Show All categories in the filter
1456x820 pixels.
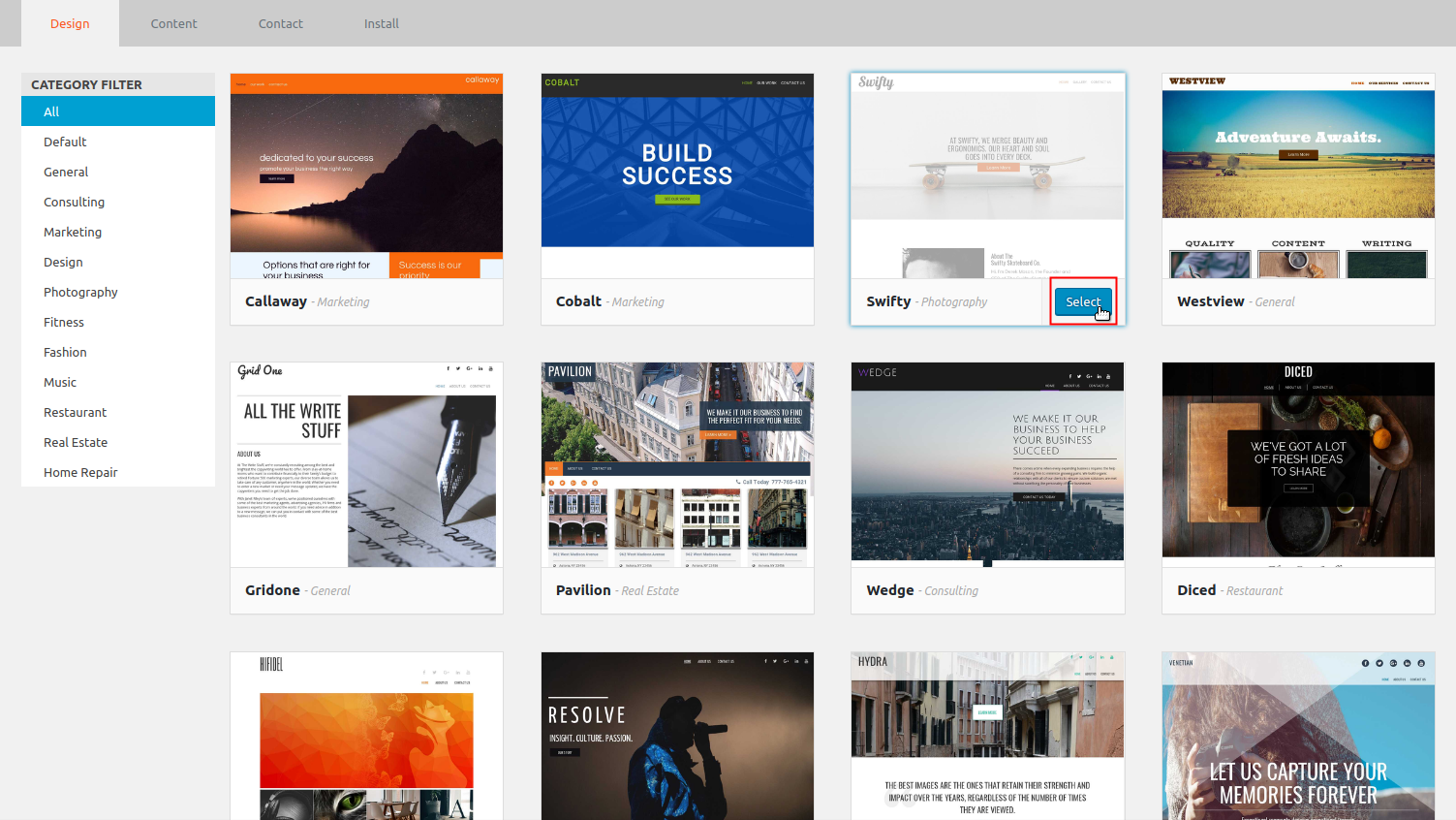51,111
